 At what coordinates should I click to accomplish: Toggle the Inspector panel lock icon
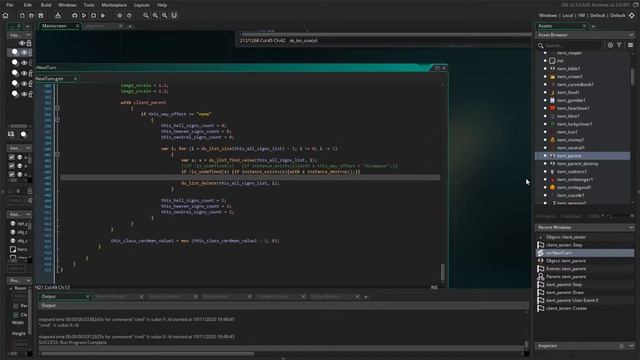622,346
